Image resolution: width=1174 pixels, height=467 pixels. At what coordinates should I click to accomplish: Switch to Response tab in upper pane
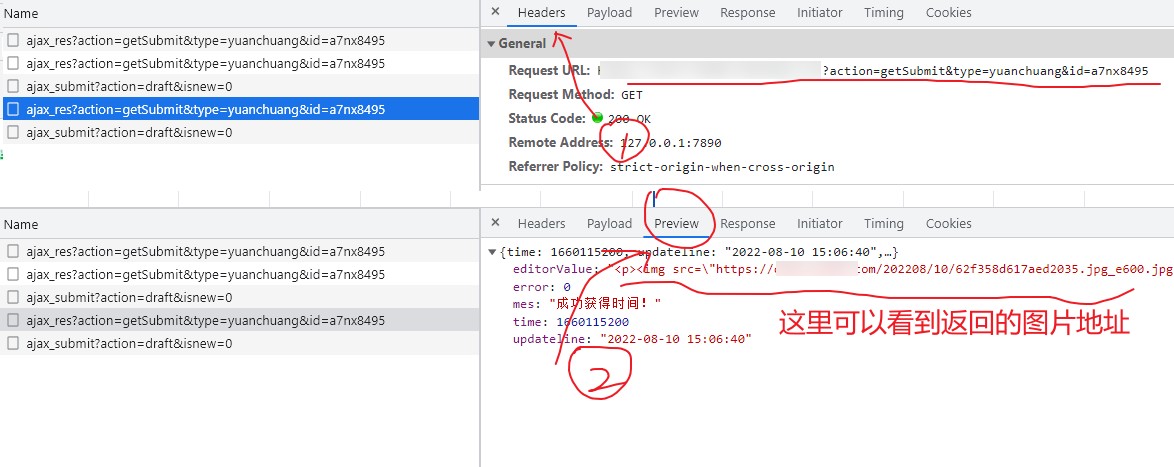pos(747,13)
